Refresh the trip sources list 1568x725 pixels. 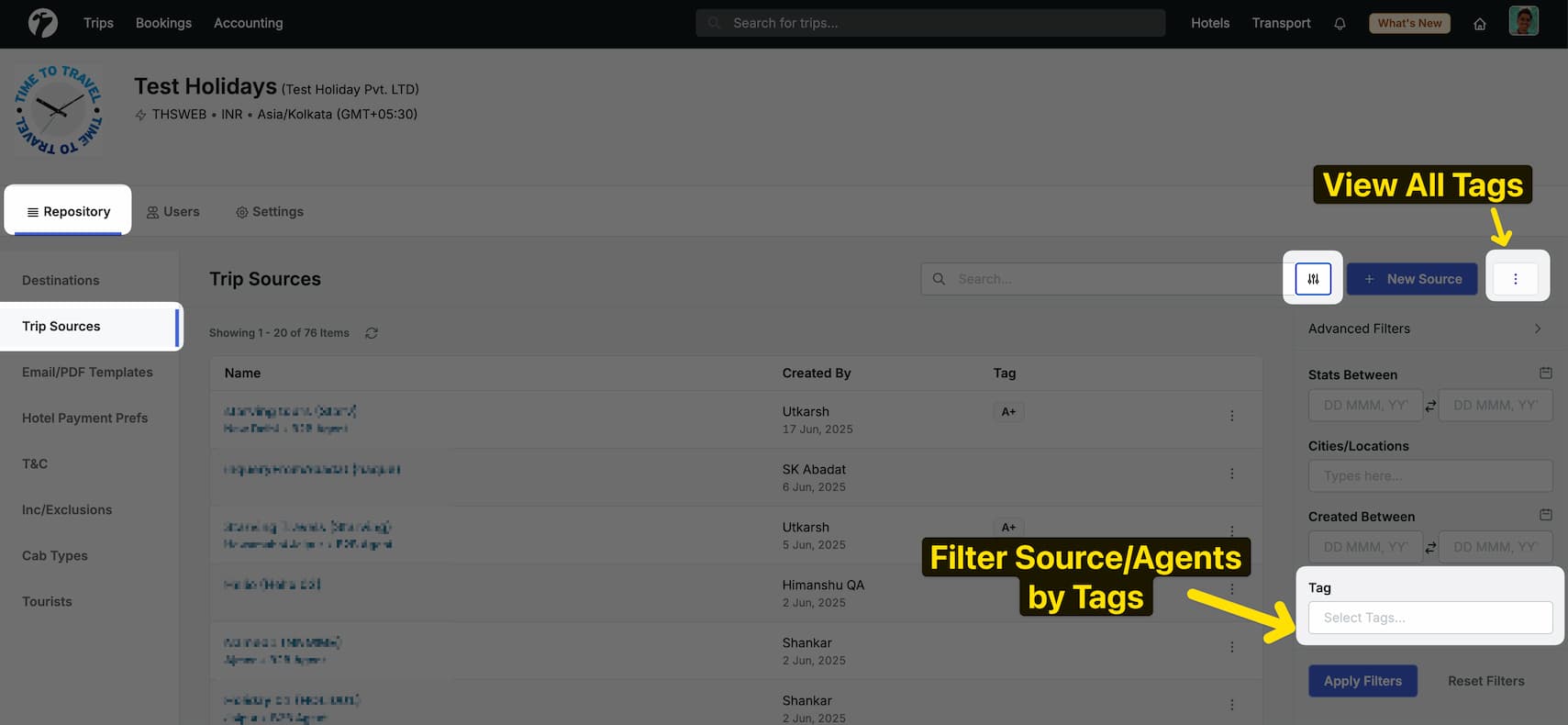(372, 333)
